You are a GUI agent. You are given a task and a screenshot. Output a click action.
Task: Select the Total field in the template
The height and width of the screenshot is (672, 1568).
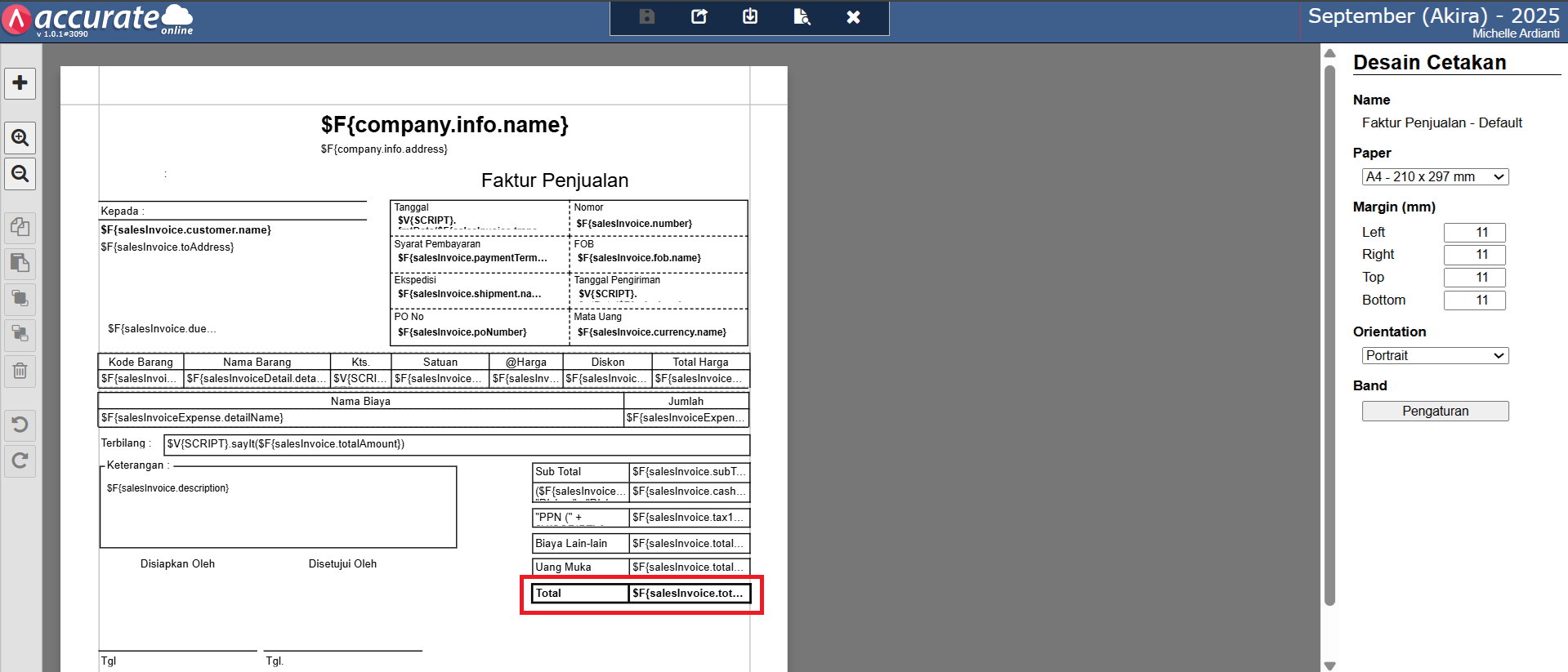(580, 594)
